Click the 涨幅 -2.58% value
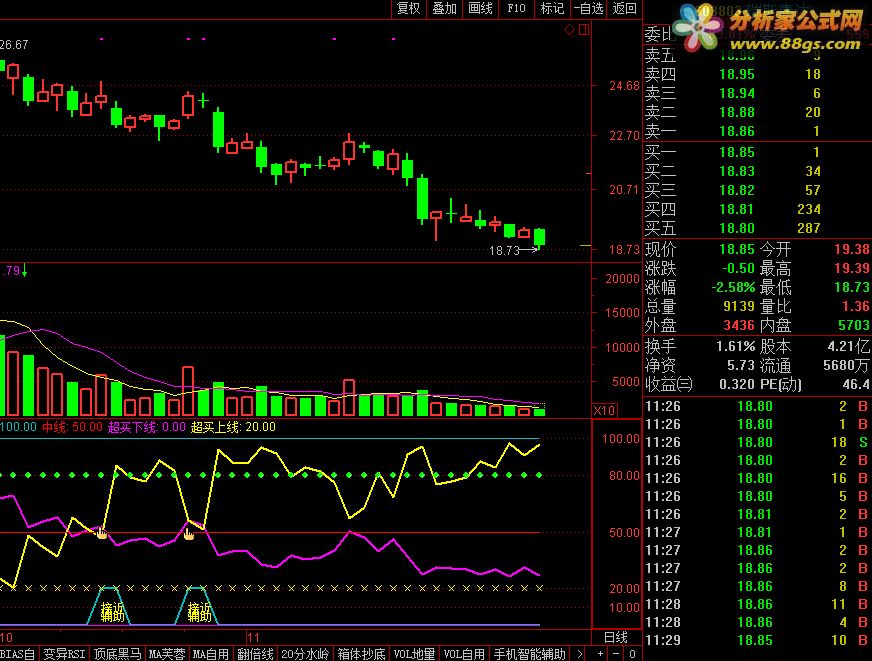This screenshot has width=872, height=661. pos(733,287)
